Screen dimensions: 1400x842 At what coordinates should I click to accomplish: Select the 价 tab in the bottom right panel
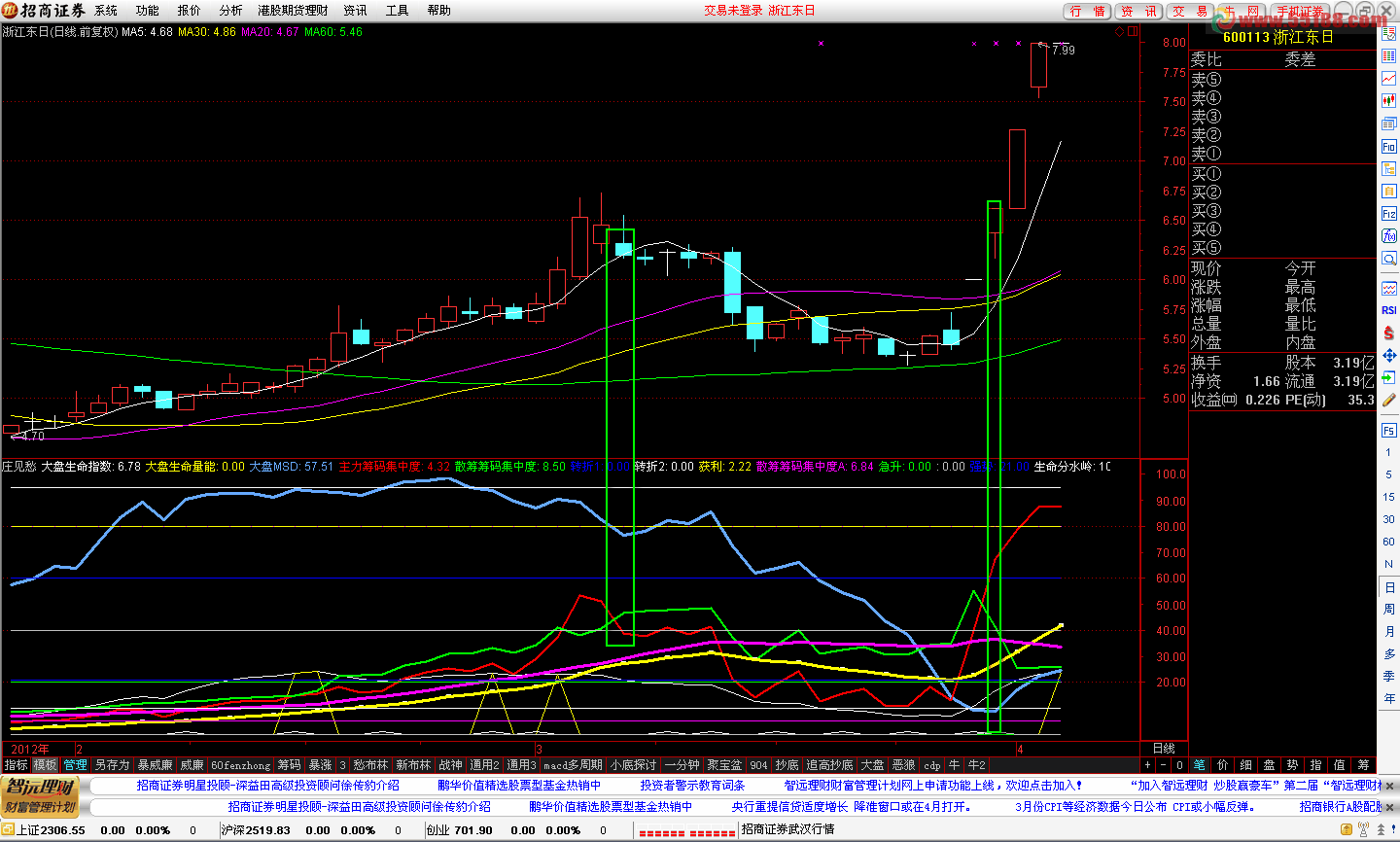pyautogui.click(x=1222, y=765)
